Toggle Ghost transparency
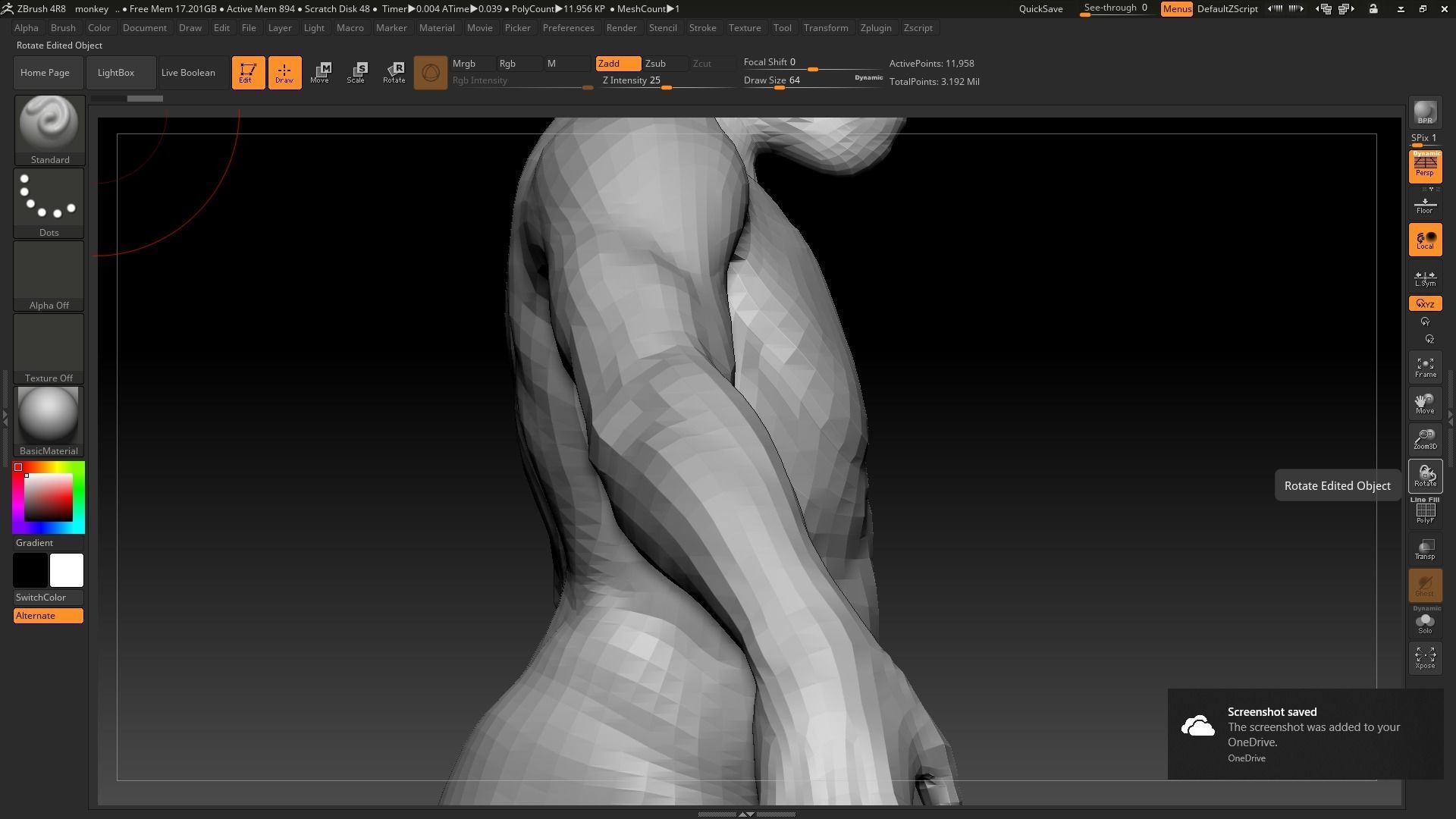This screenshot has width=1456, height=819. click(1425, 585)
